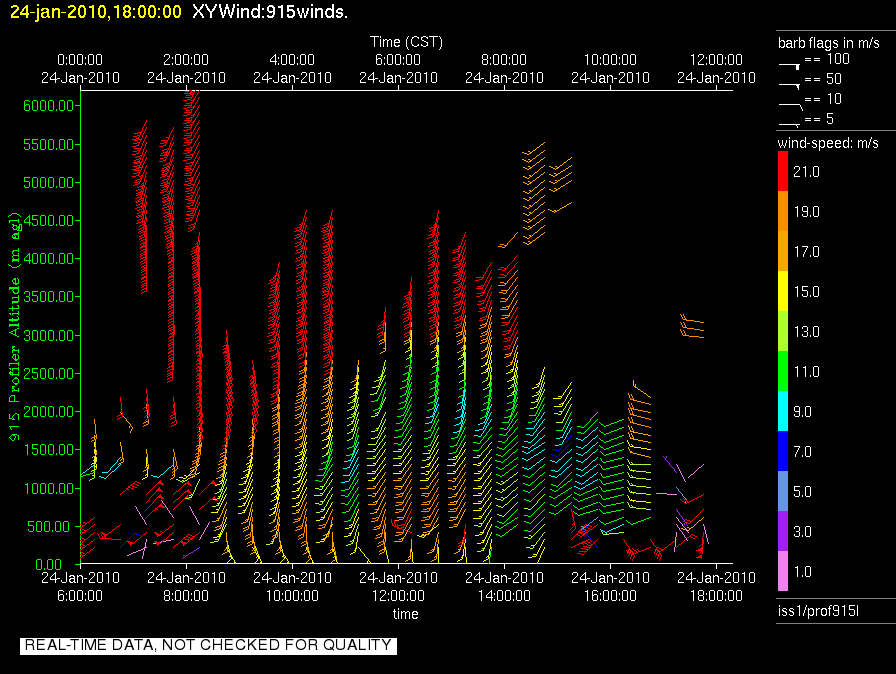Click the orange 19.0 m/s color band

[783, 211]
